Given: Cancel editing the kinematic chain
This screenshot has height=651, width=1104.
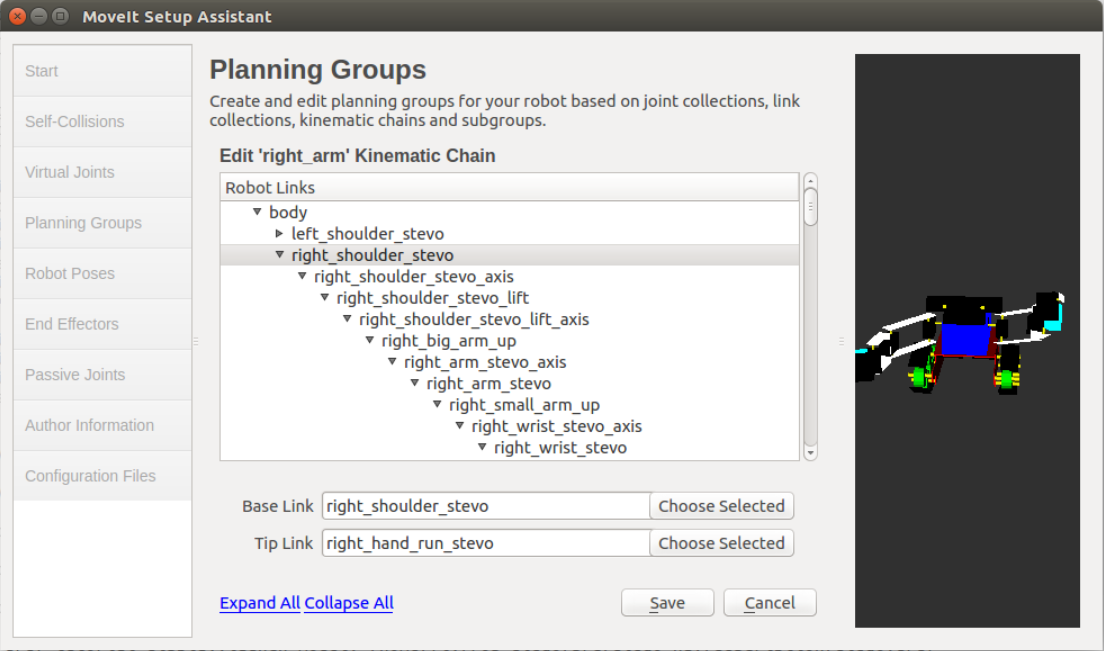Looking at the screenshot, I should point(770,603).
